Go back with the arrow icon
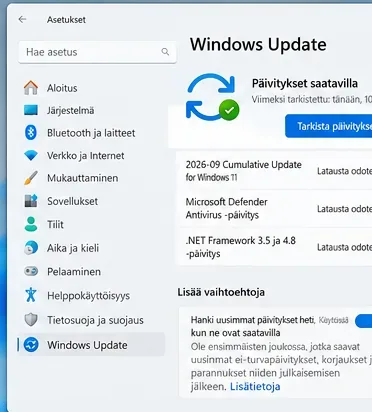The width and height of the screenshot is (372, 412). [x=22, y=19]
